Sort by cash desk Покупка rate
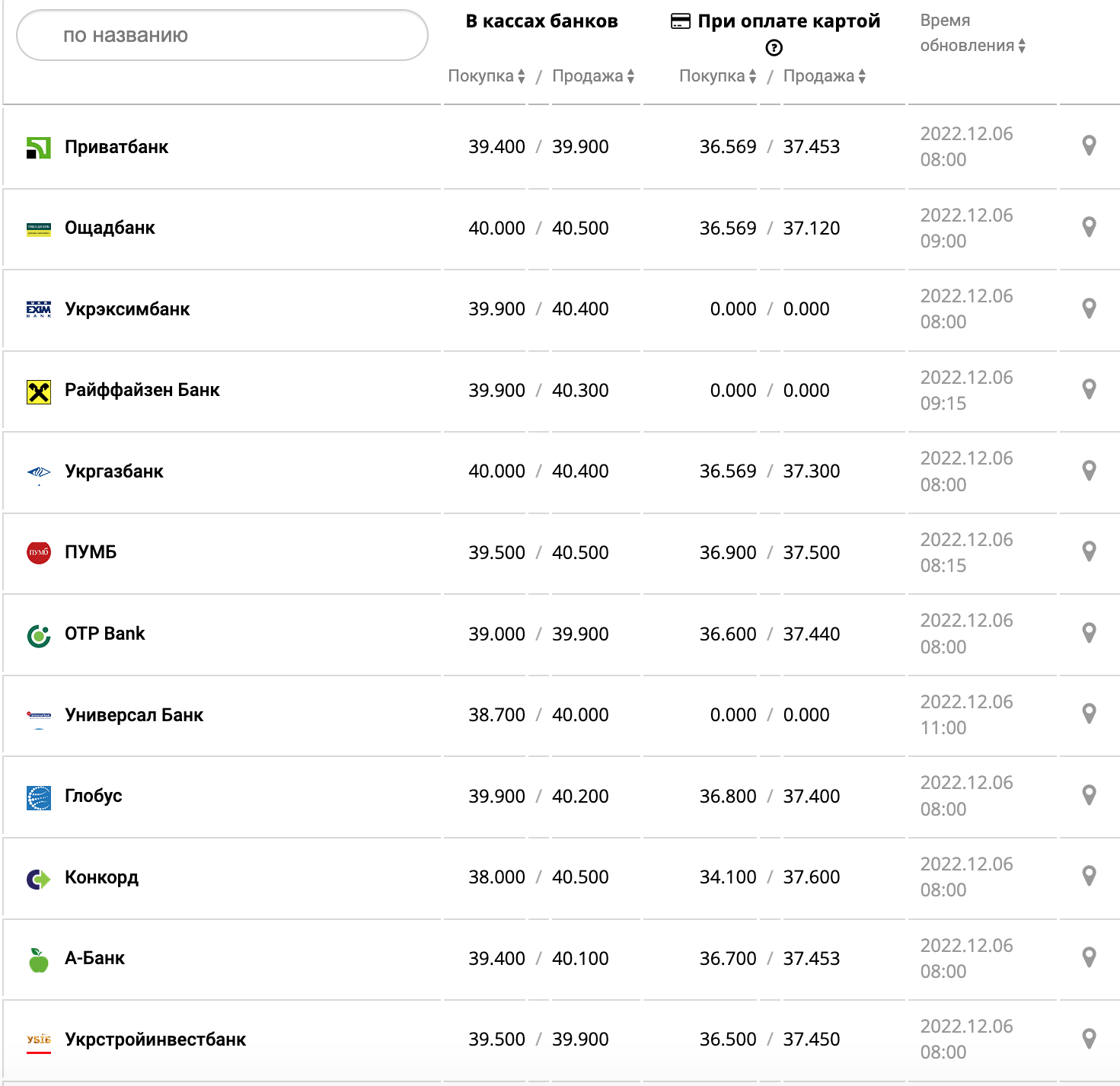The height and width of the screenshot is (1086, 1120). tap(487, 76)
